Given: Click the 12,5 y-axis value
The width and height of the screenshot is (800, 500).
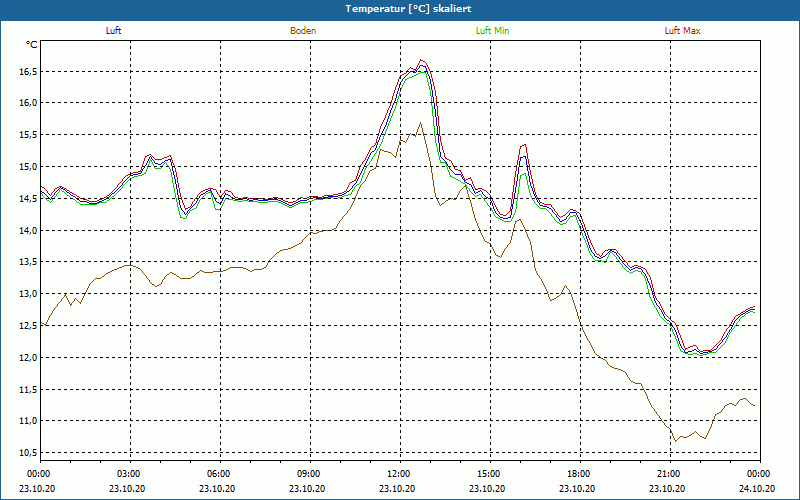Looking at the screenshot, I should click(29, 326).
